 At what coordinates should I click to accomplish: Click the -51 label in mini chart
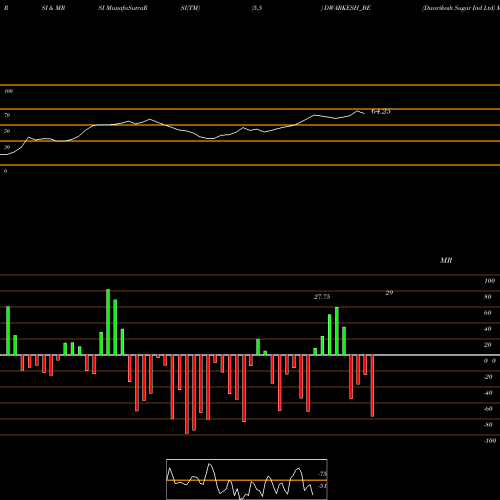click(x=322, y=486)
